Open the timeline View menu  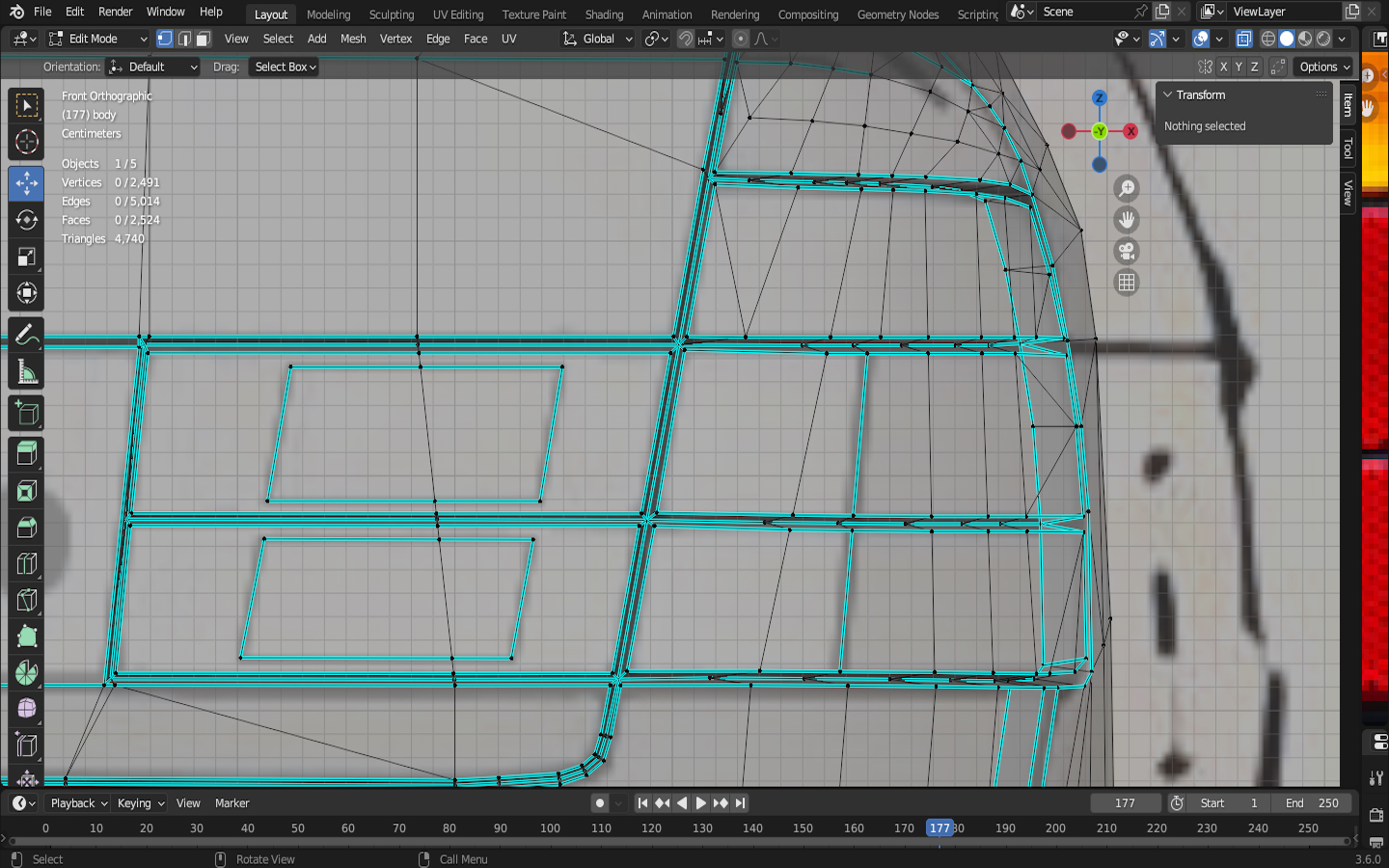tap(188, 803)
